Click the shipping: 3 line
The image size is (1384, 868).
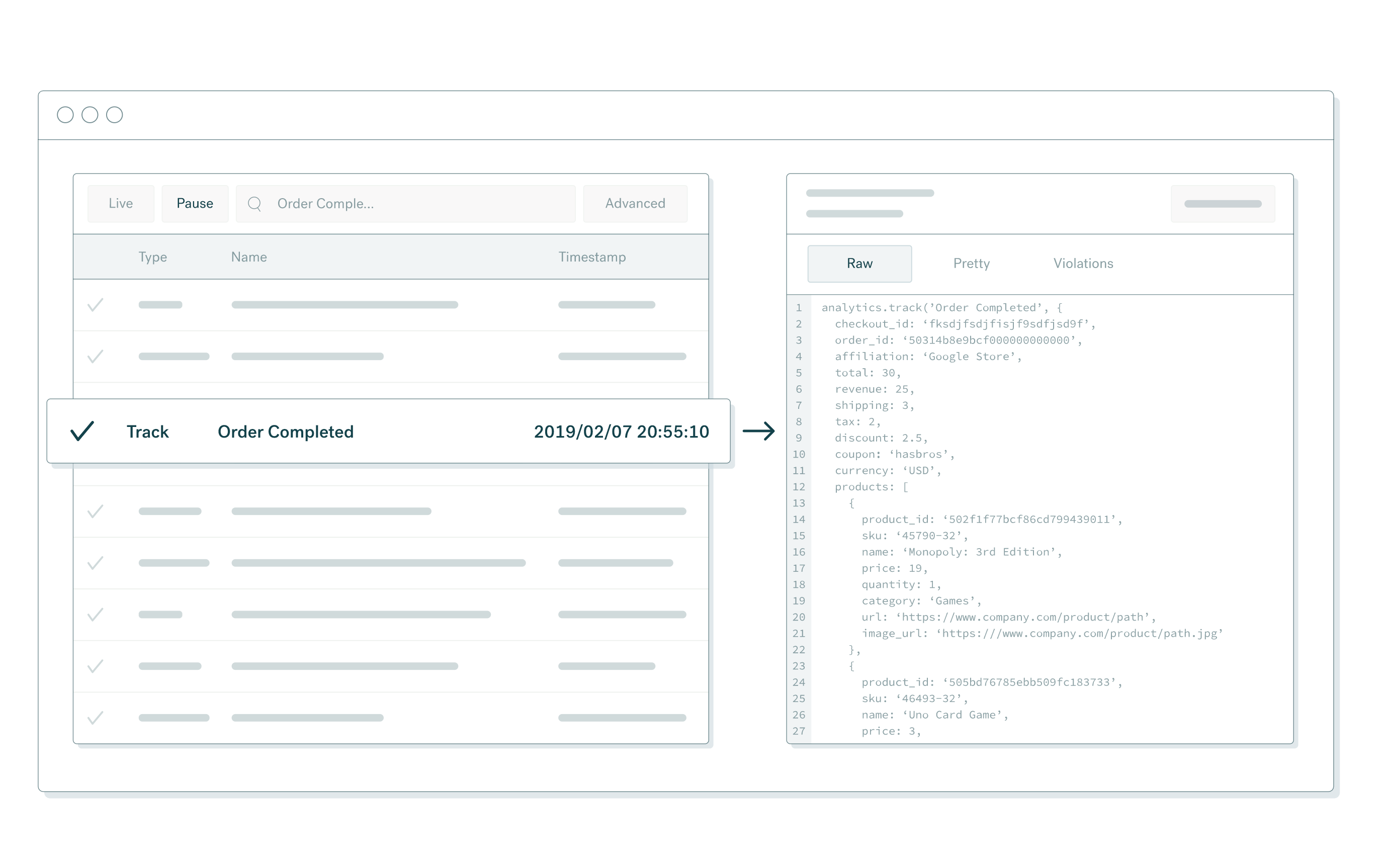[x=874, y=405]
